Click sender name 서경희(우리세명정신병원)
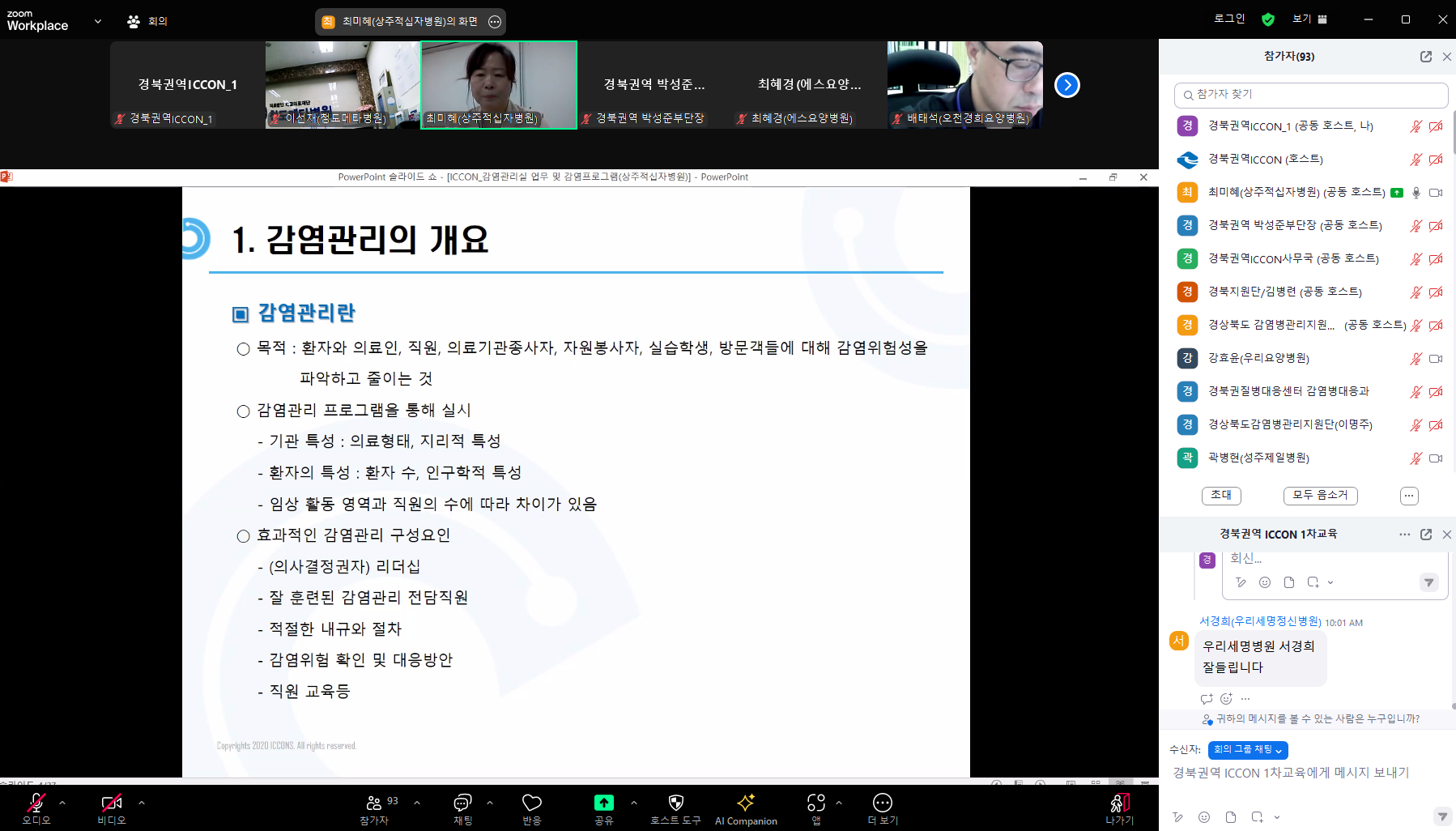Viewport: 1456px width, 831px height. pyautogui.click(x=1260, y=622)
